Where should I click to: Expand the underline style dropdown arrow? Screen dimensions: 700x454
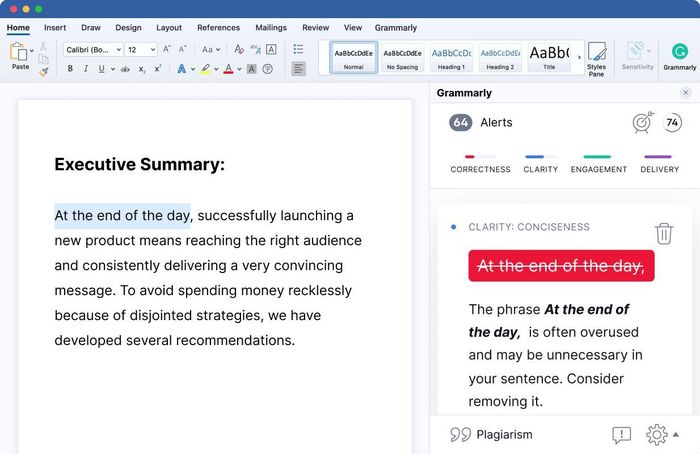(112, 69)
